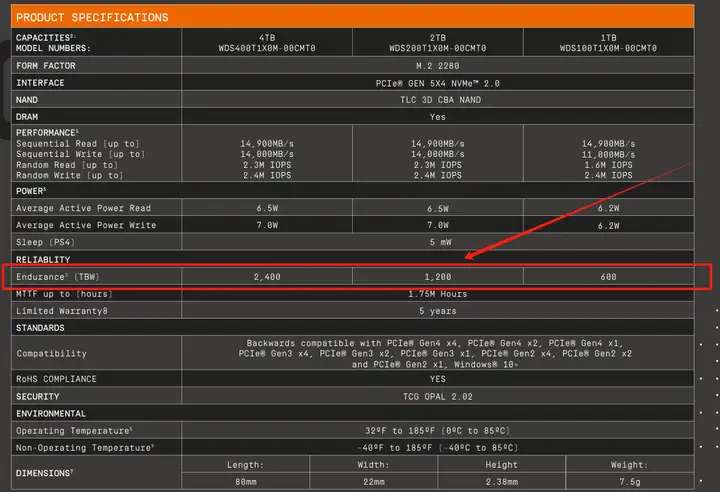Image resolution: width=720 pixels, height=492 pixels.
Task: Click the 2.38mm height value
Action: (x=501, y=482)
